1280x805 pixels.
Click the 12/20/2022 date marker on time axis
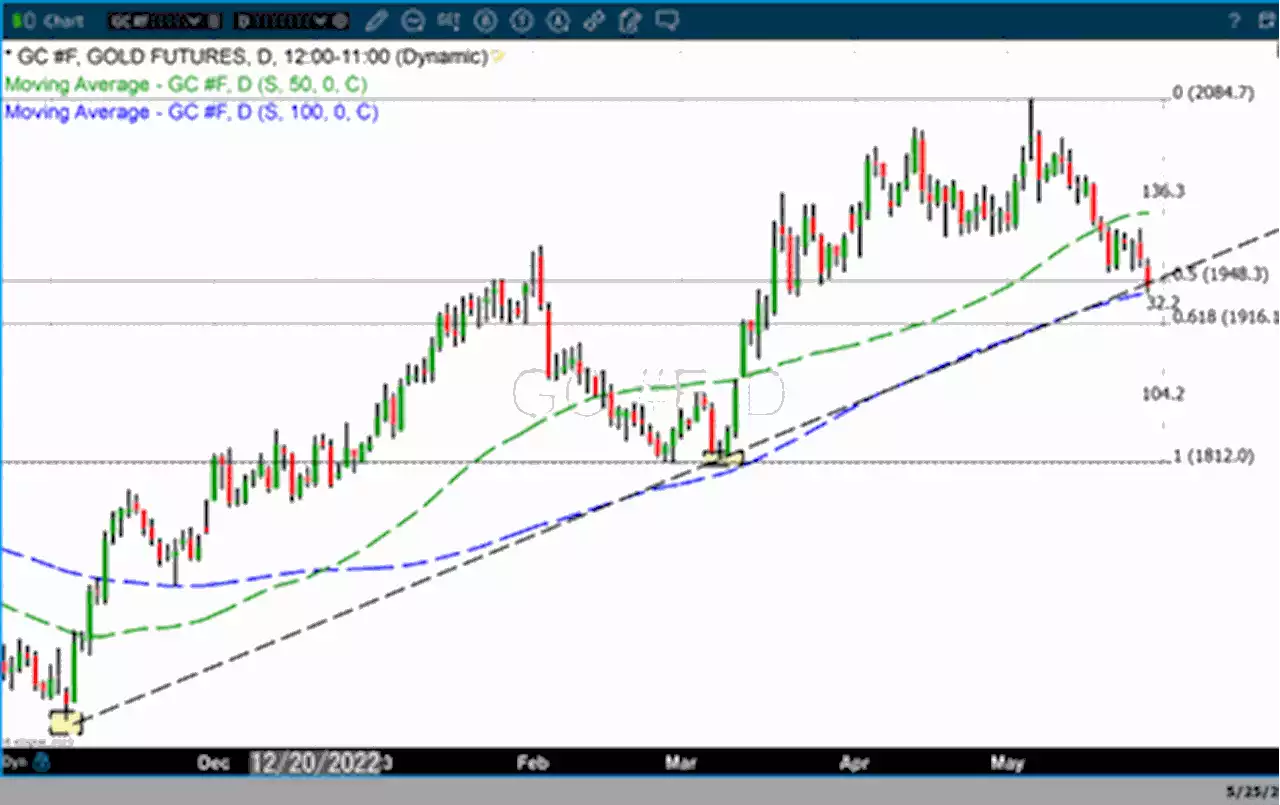(x=317, y=764)
